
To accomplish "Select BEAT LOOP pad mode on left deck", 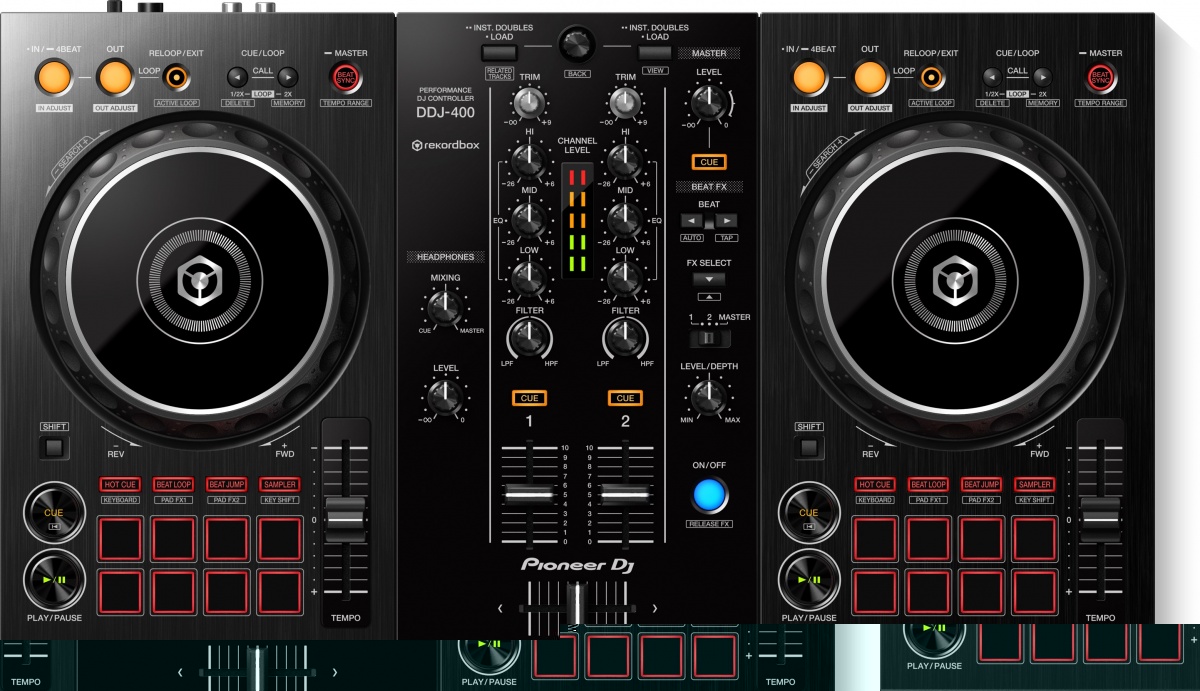I will click(x=174, y=484).
